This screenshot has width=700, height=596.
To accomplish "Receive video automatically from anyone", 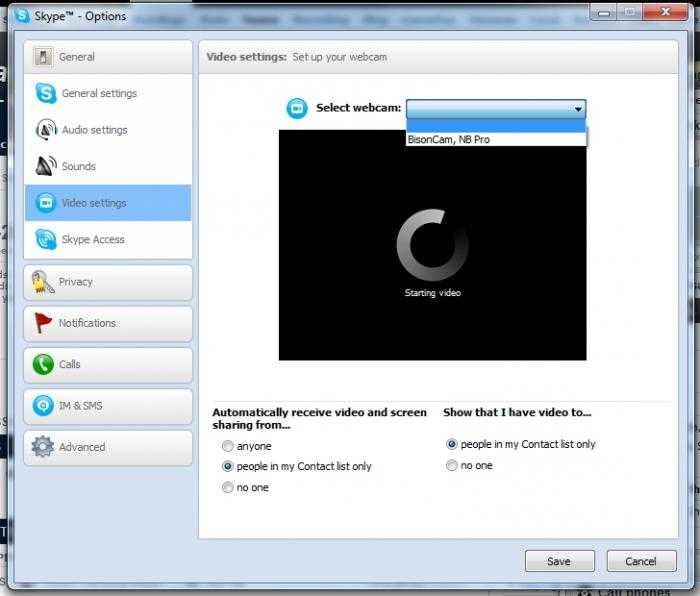I will click(247, 446).
